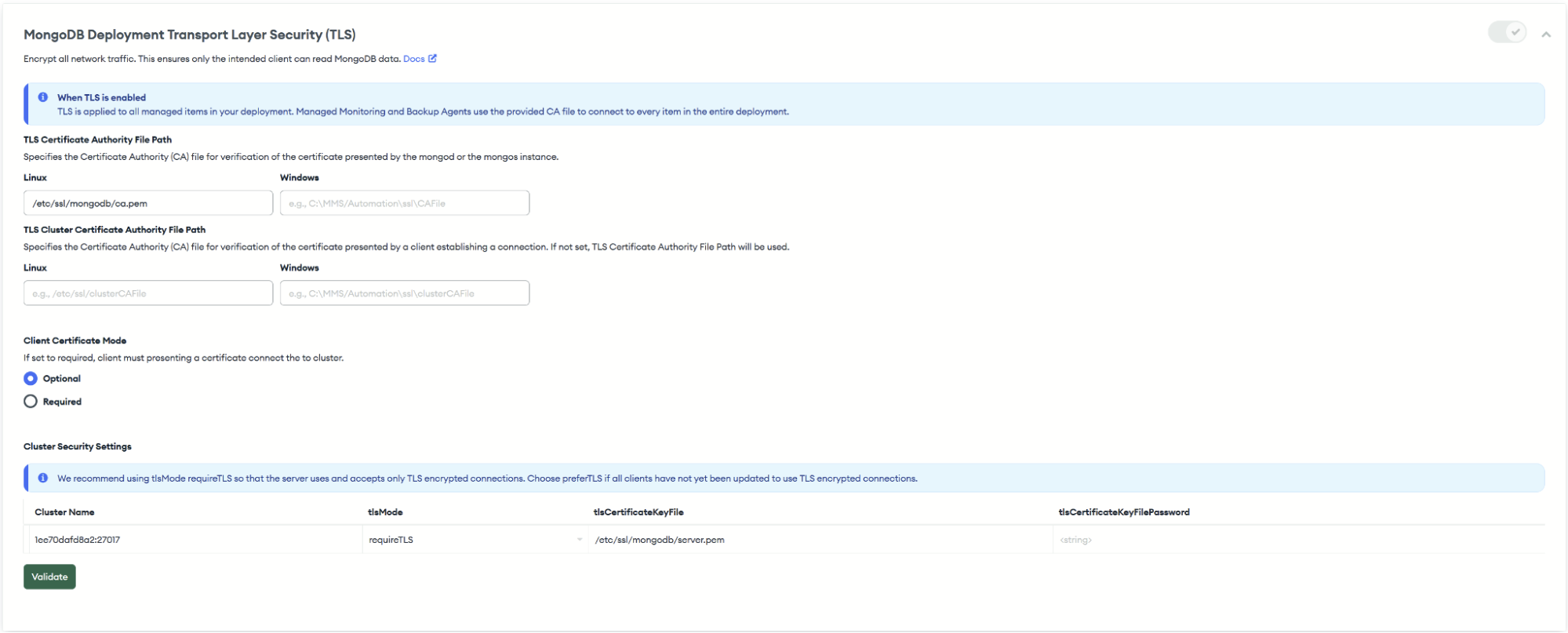1568x633 pixels.
Task: Open the Docs link
Action: (x=413, y=59)
